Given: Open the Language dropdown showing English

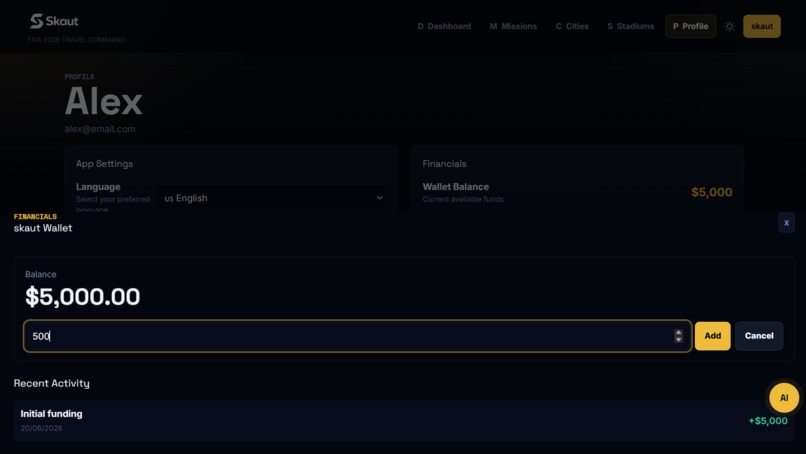Looking at the screenshot, I should coord(272,198).
